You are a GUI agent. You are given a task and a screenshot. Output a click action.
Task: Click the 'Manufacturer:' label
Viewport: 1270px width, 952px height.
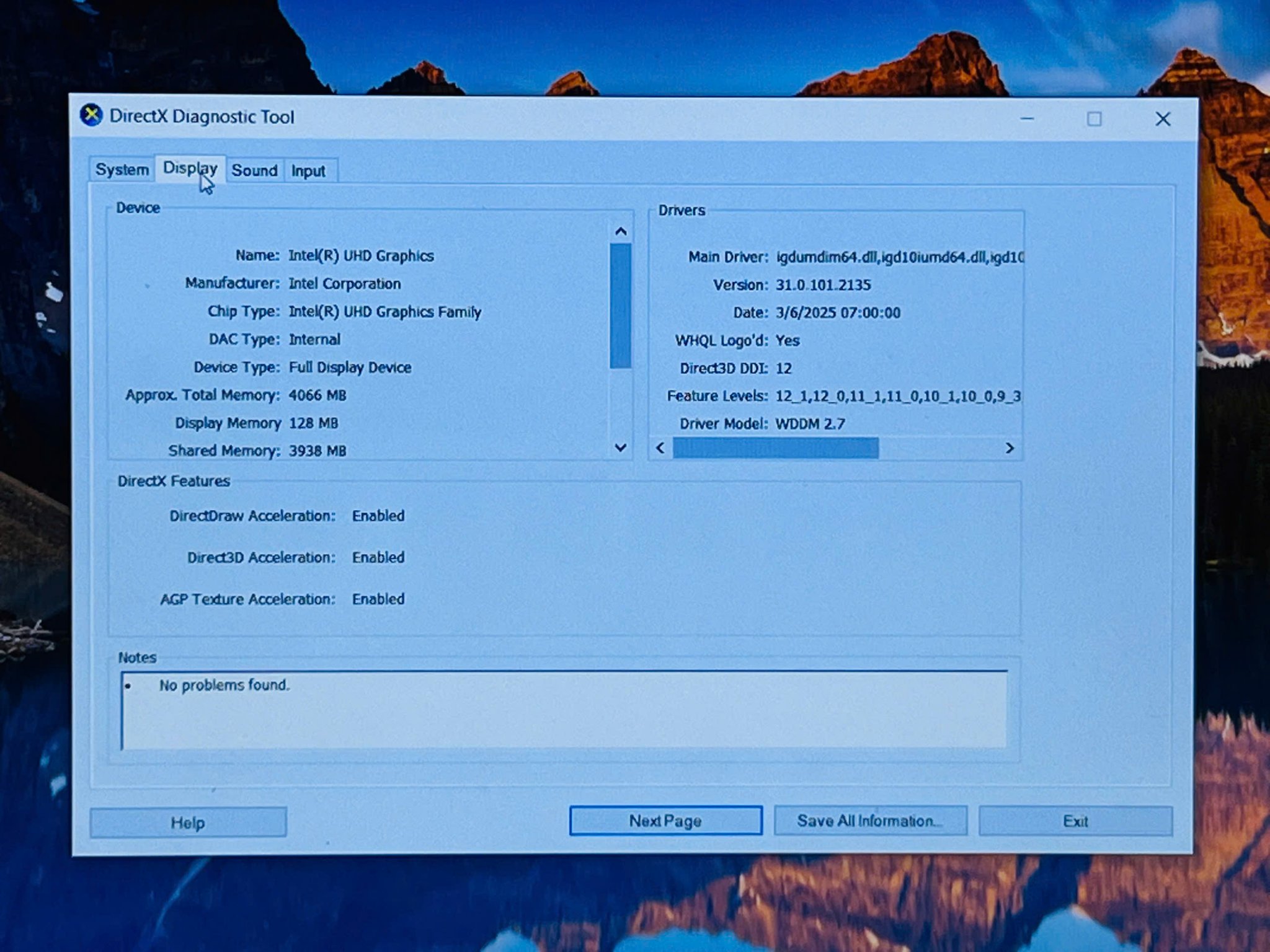tap(233, 283)
